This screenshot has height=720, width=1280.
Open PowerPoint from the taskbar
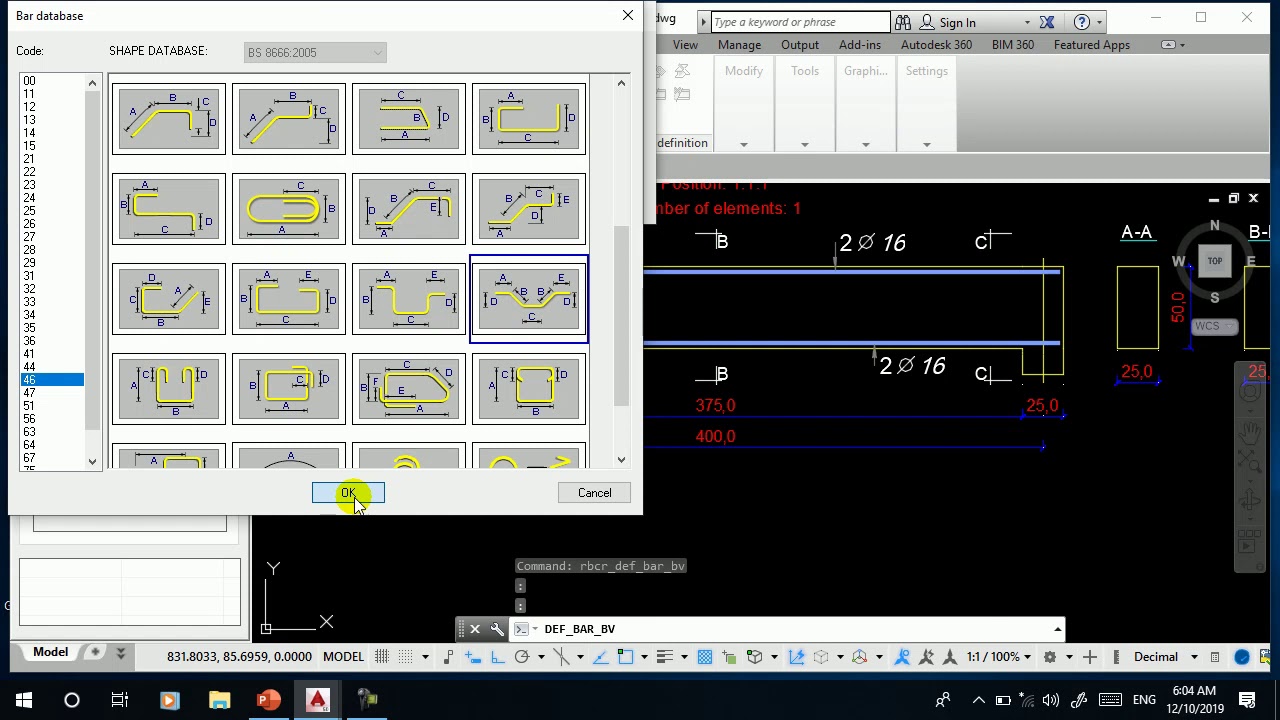268,700
